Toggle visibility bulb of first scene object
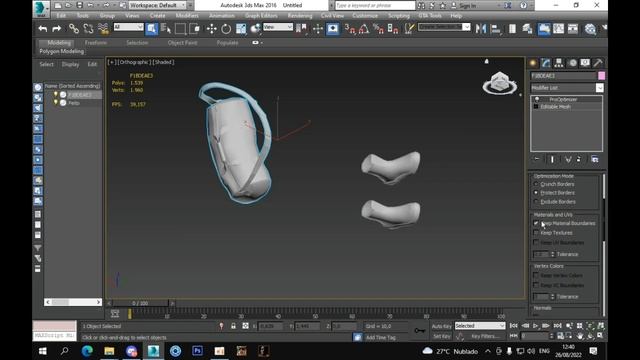 pos(56,95)
